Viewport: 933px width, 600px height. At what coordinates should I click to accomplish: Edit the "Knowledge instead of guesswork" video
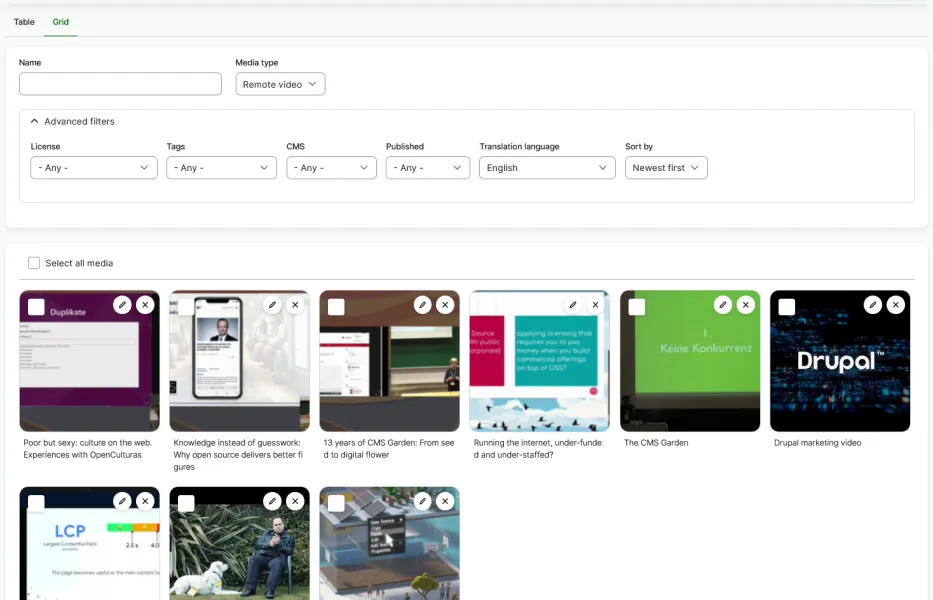272,305
